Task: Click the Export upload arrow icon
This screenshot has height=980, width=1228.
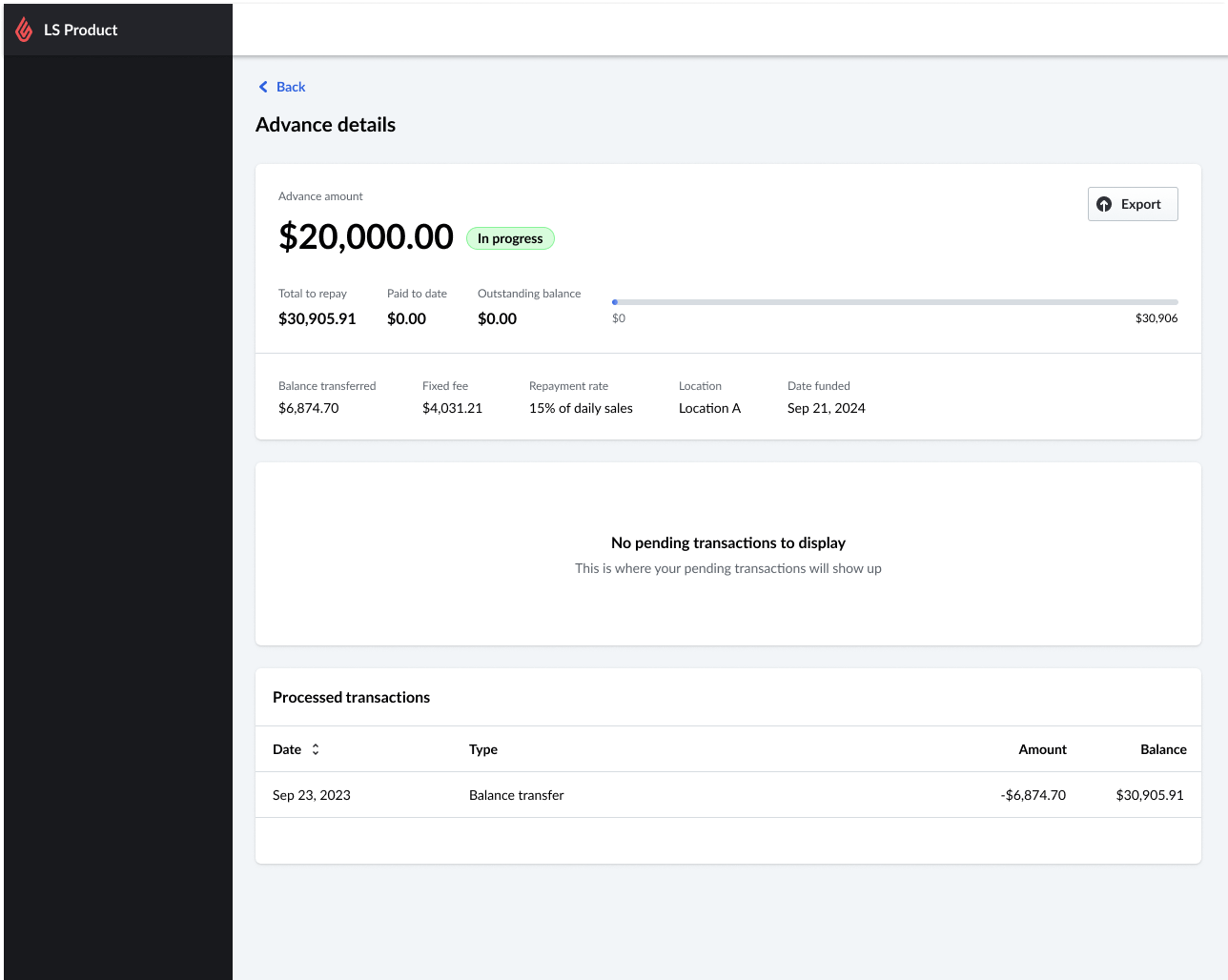Action: tap(1104, 204)
